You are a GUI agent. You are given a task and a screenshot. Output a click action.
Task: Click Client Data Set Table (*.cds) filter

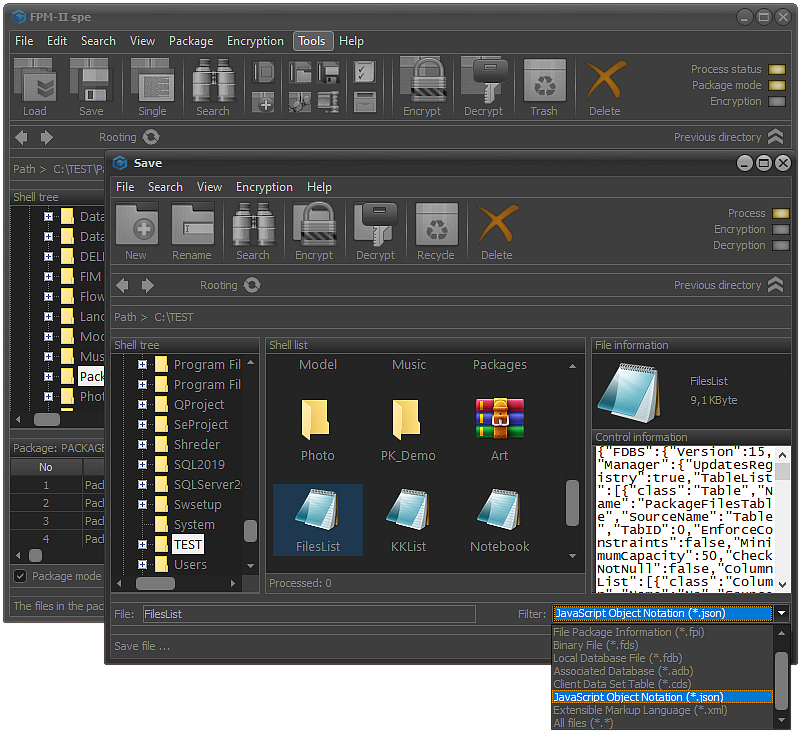click(663, 684)
